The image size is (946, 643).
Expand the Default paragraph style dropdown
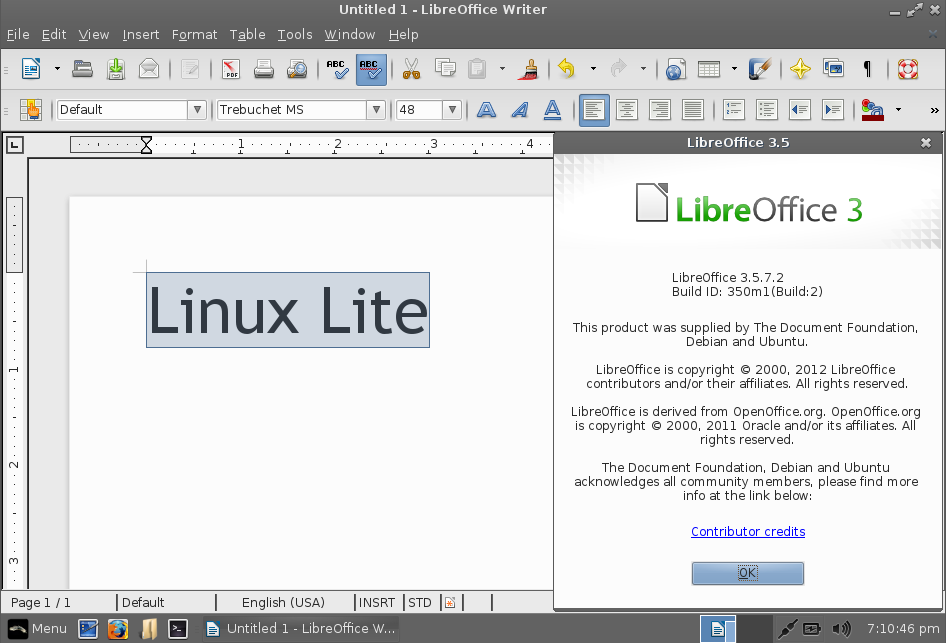[x=197, y=110]
